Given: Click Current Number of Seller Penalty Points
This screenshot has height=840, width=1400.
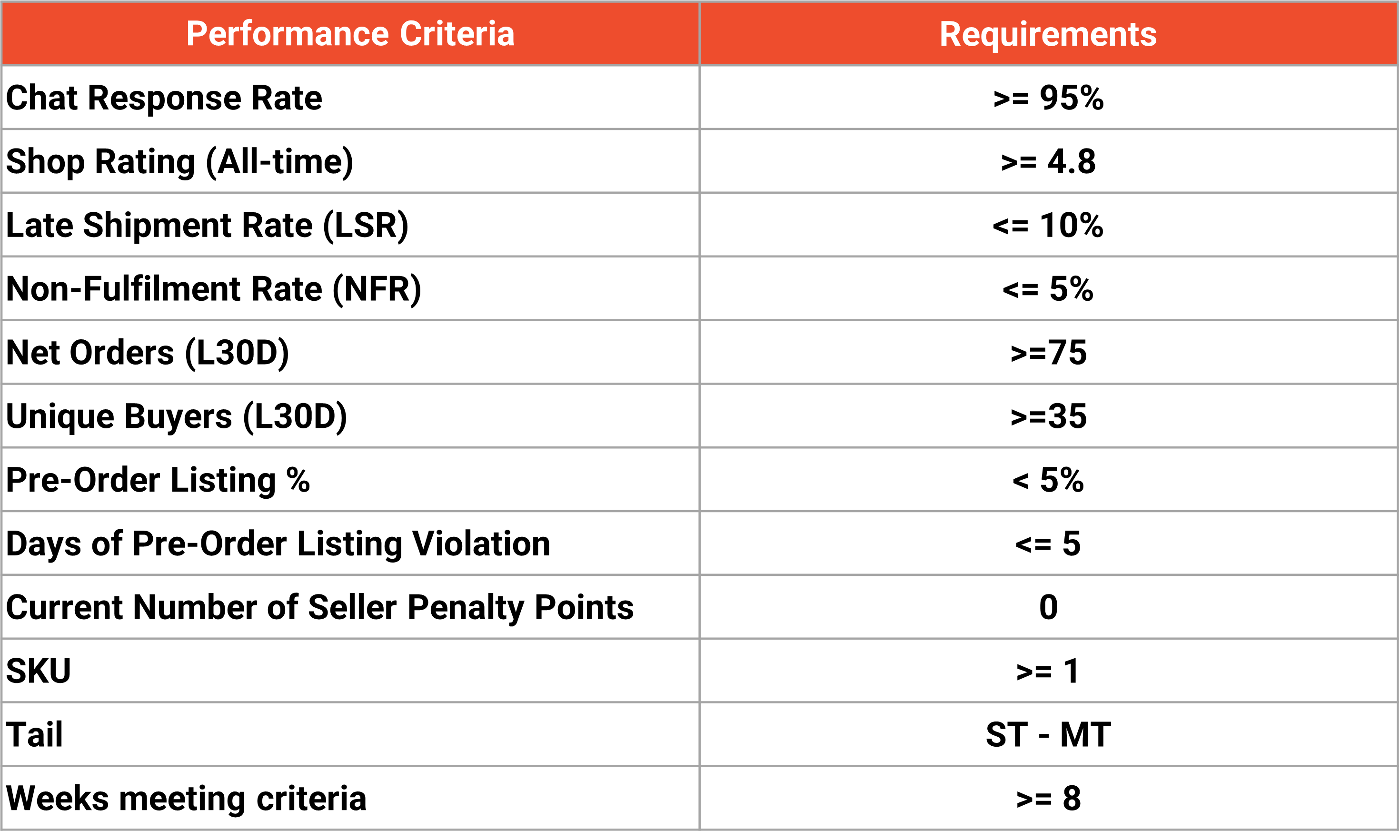Looking at the screenshot, I should [320, 607].
